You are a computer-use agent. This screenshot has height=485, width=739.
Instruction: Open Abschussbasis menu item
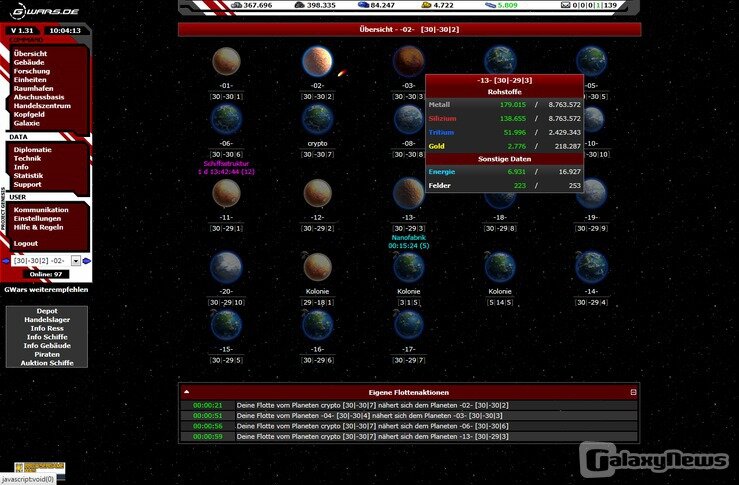39,97
